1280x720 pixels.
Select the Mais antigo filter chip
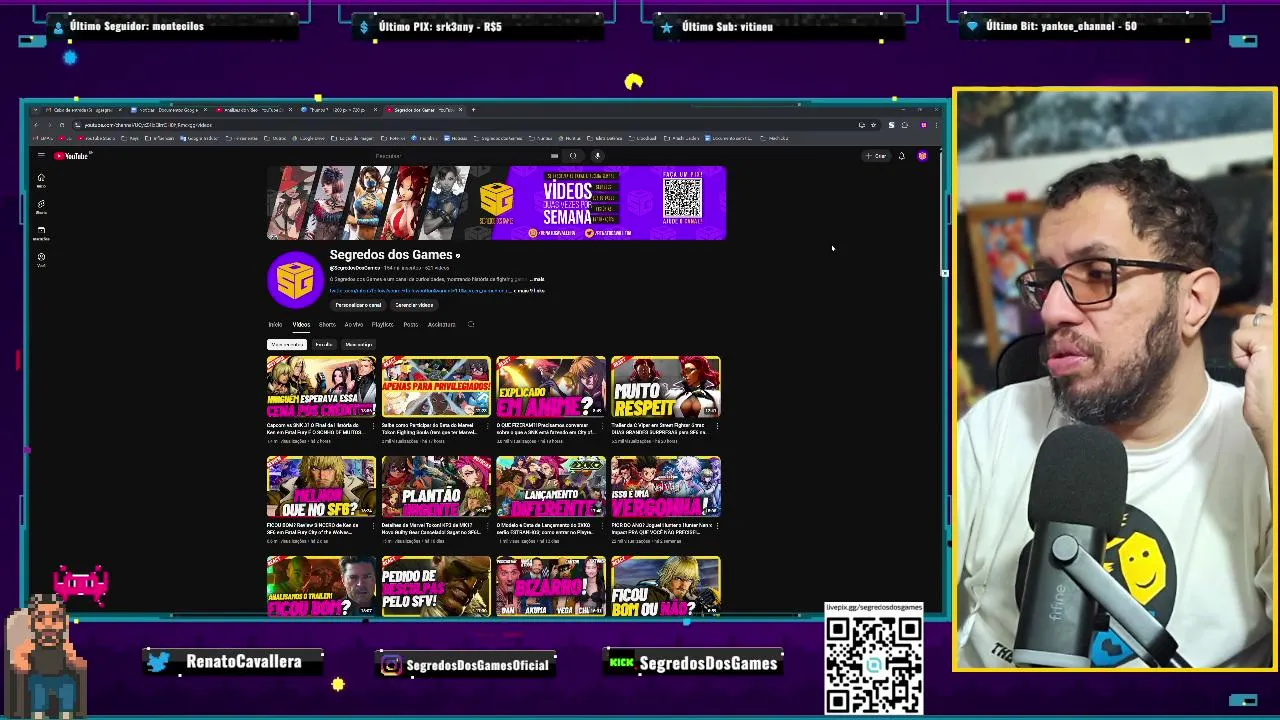[358, 344]
